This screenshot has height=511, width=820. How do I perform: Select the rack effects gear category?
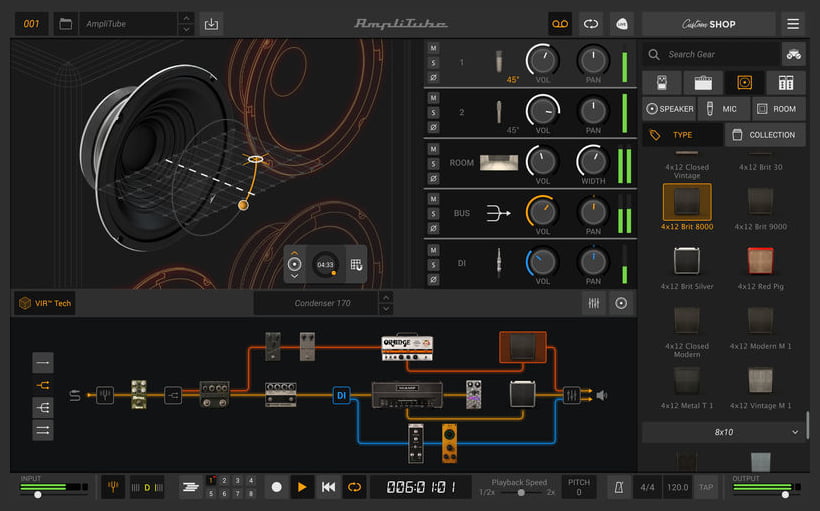(785, 83)
